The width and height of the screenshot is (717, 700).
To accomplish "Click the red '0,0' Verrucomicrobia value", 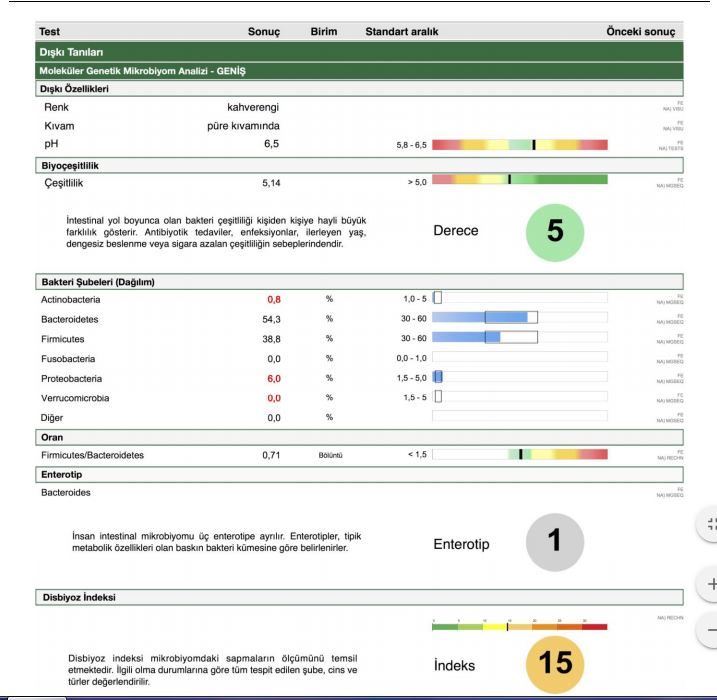I will click(x=274, y=398).
